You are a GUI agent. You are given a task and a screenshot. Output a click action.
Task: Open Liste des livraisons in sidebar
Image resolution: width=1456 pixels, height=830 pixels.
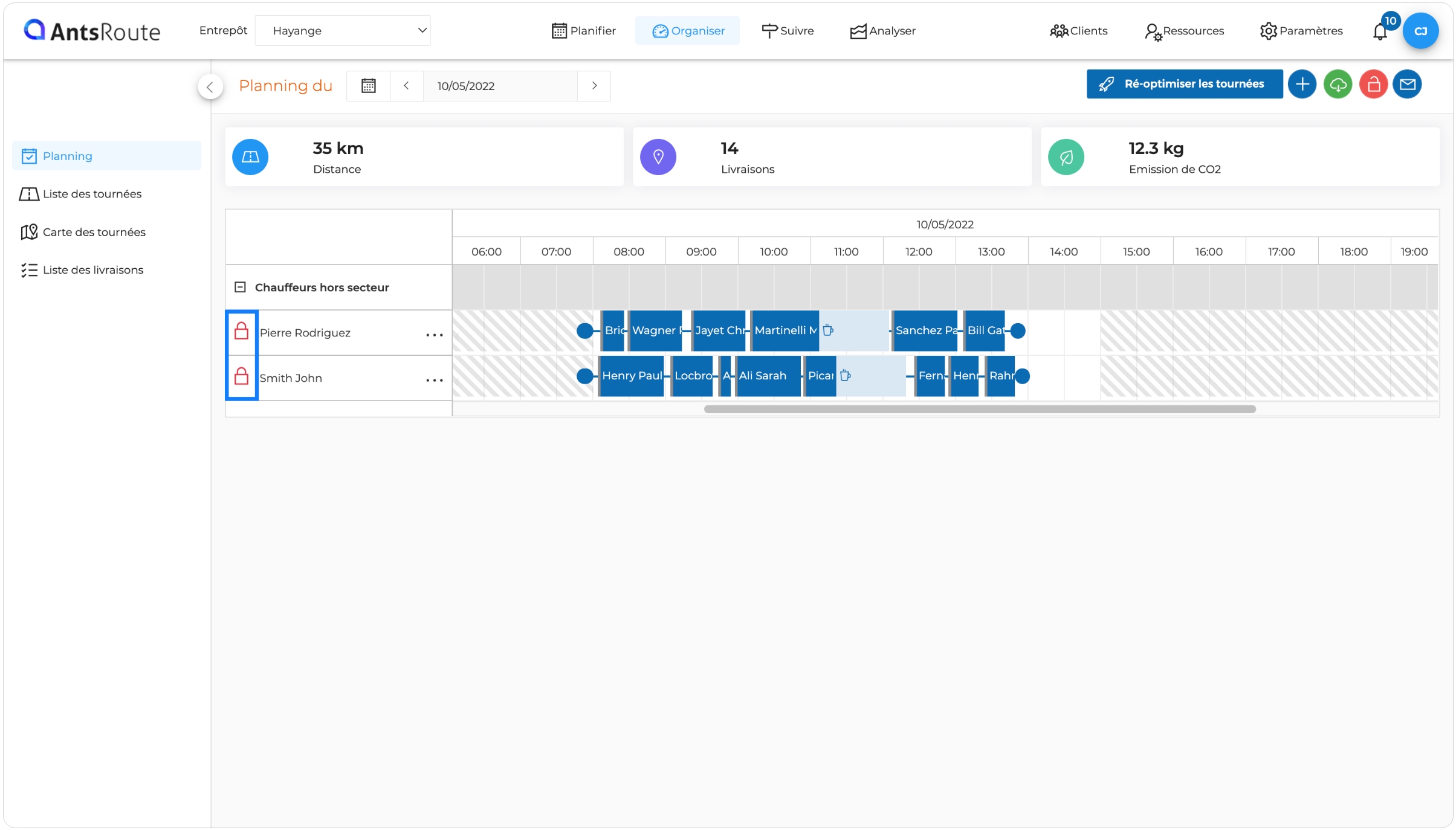pyautogui.click(x=82, y=270)
